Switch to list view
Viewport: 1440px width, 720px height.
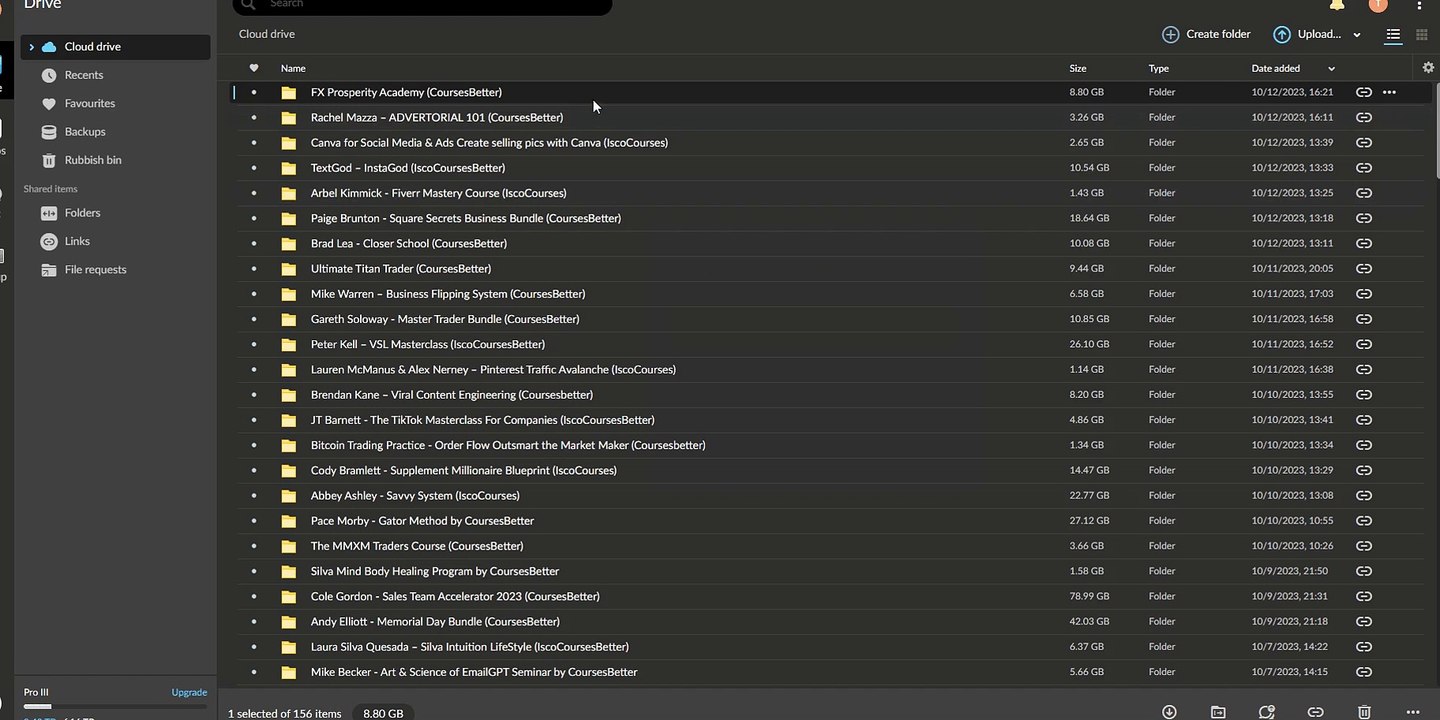tap(1393, 35)
